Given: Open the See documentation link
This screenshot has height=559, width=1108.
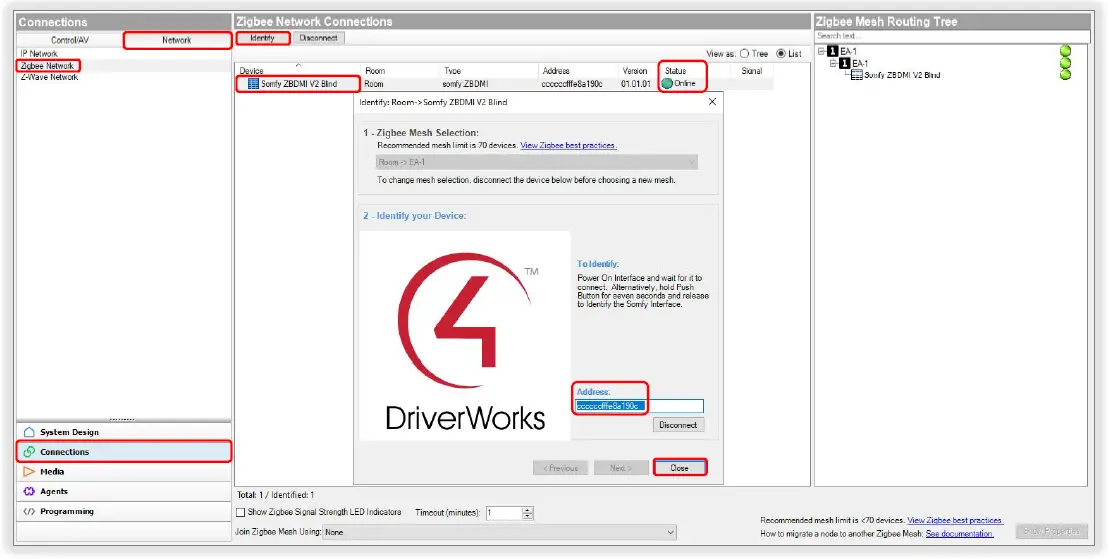Looking at the screenshot, I should coord(960,534).
